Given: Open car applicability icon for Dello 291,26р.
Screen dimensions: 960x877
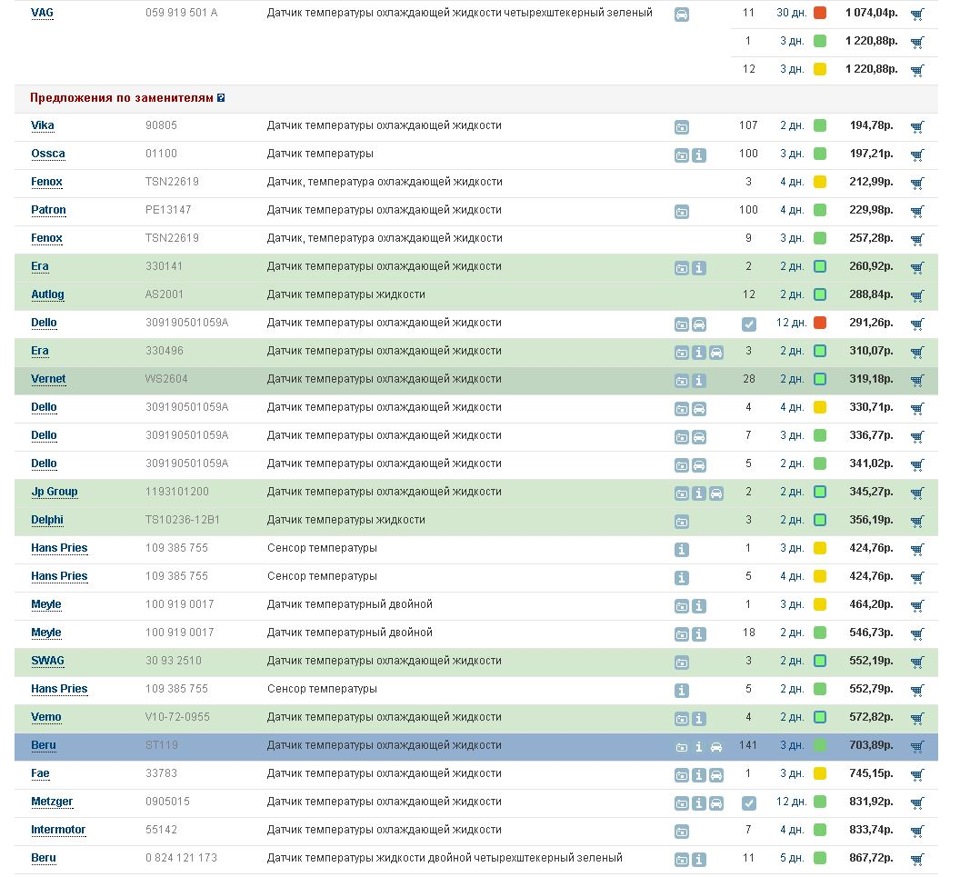Looking at the screenshot, I should click(x=699, y=325).
